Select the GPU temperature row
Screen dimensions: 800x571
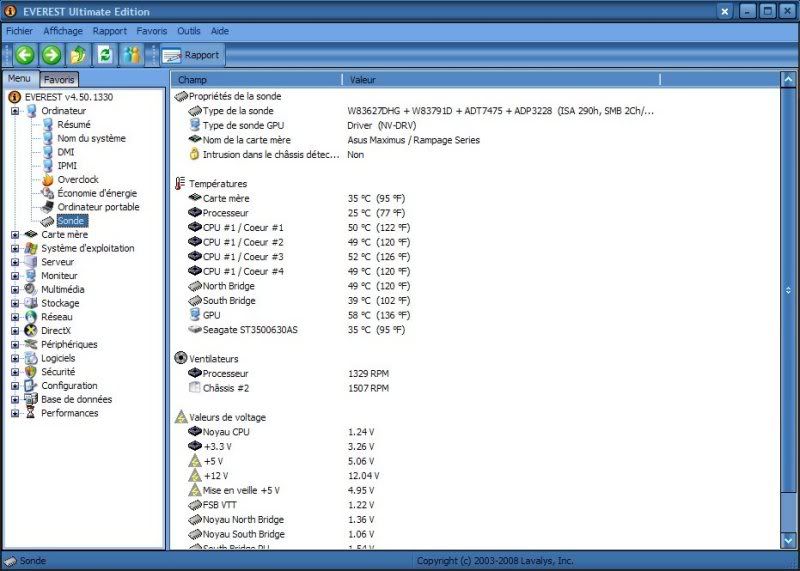click(x=211, y=314)
